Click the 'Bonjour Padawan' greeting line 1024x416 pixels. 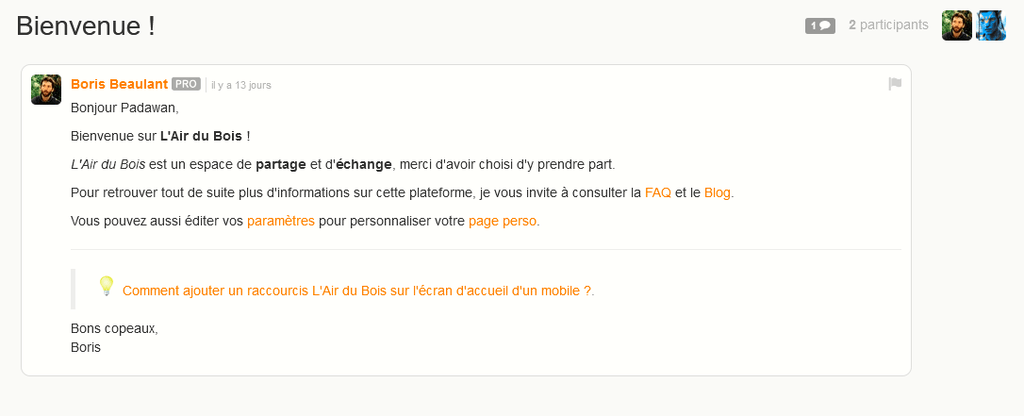(x=124, y=108)
